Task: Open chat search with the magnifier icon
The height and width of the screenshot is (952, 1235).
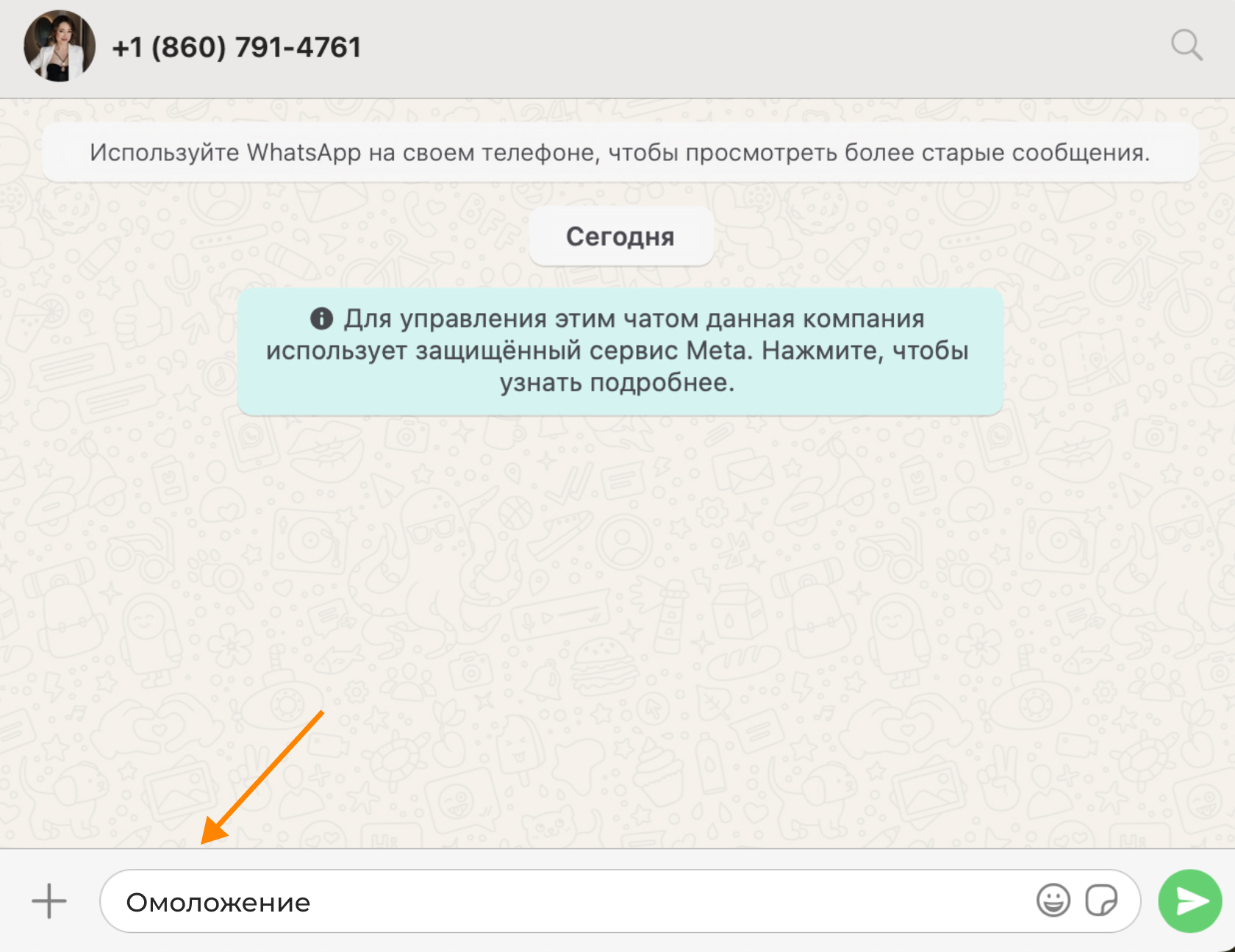Action: click(x=1186, y=46)
